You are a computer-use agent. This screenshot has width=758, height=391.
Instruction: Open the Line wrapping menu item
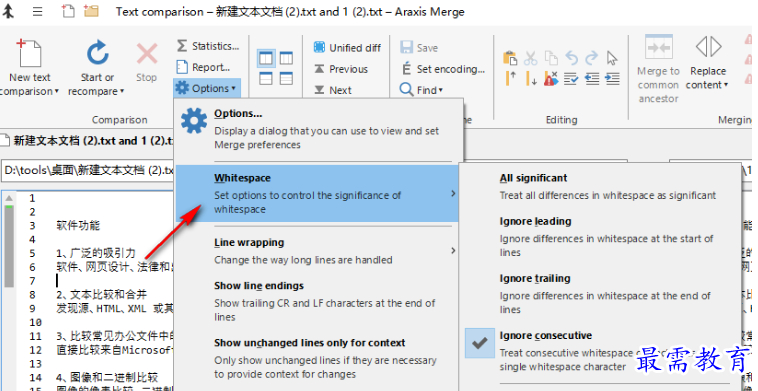click(x=317, y=250)
